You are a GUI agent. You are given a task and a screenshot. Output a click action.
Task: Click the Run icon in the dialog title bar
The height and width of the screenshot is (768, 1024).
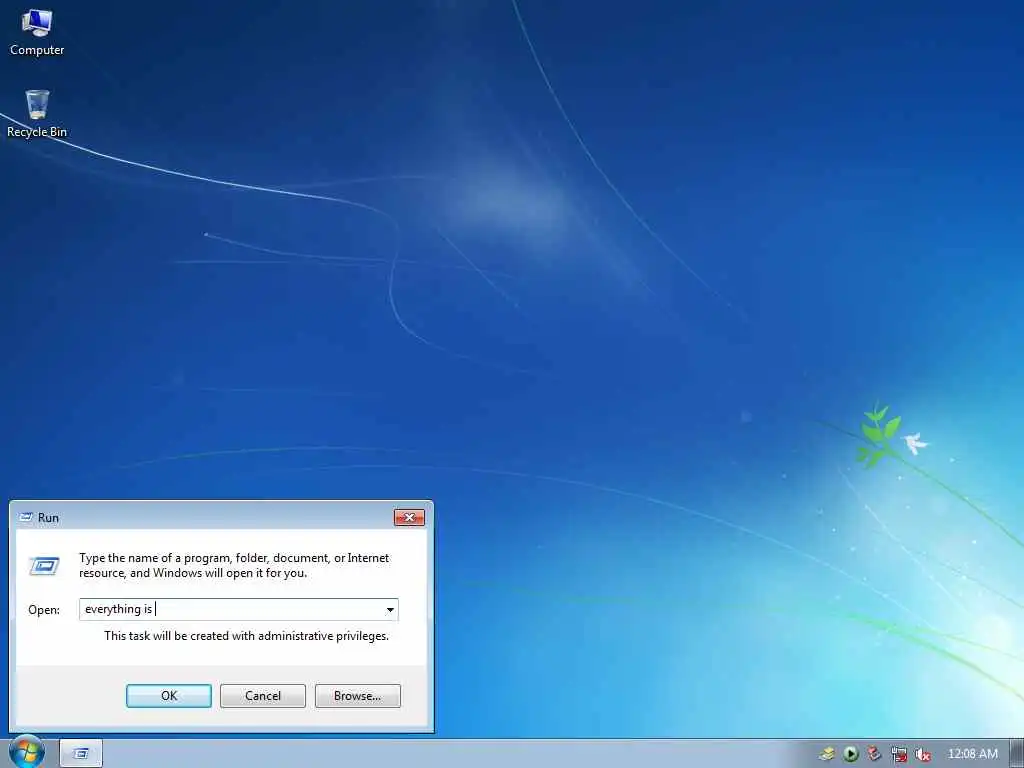coord(26,517)
